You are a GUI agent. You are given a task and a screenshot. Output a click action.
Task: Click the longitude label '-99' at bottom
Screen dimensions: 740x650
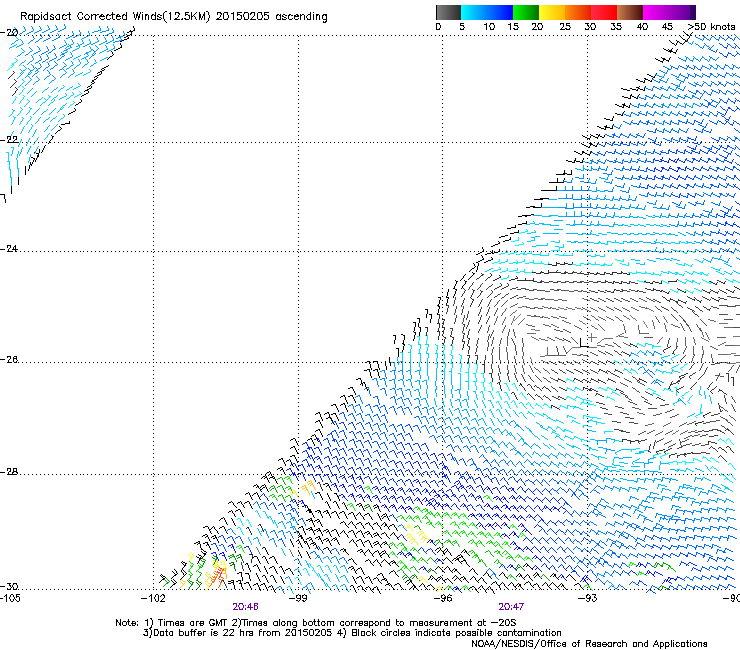[x=298, y=599]
